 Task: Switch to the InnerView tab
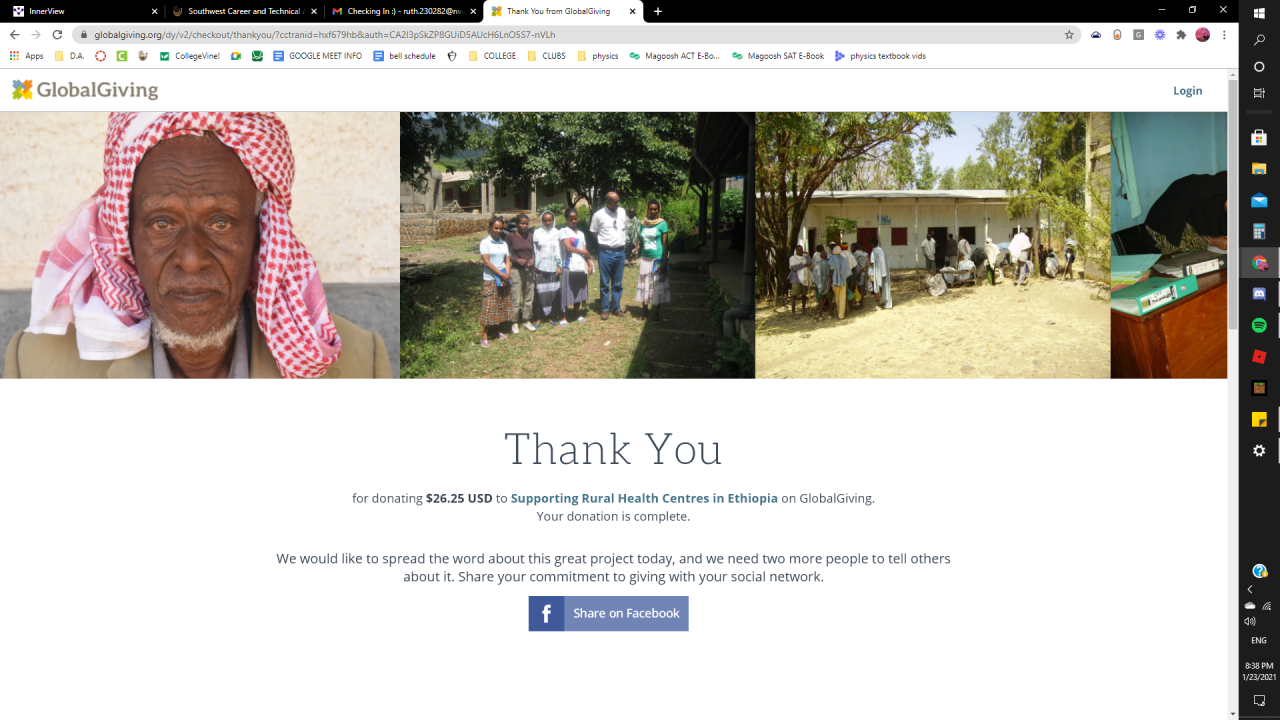[82, 11]
